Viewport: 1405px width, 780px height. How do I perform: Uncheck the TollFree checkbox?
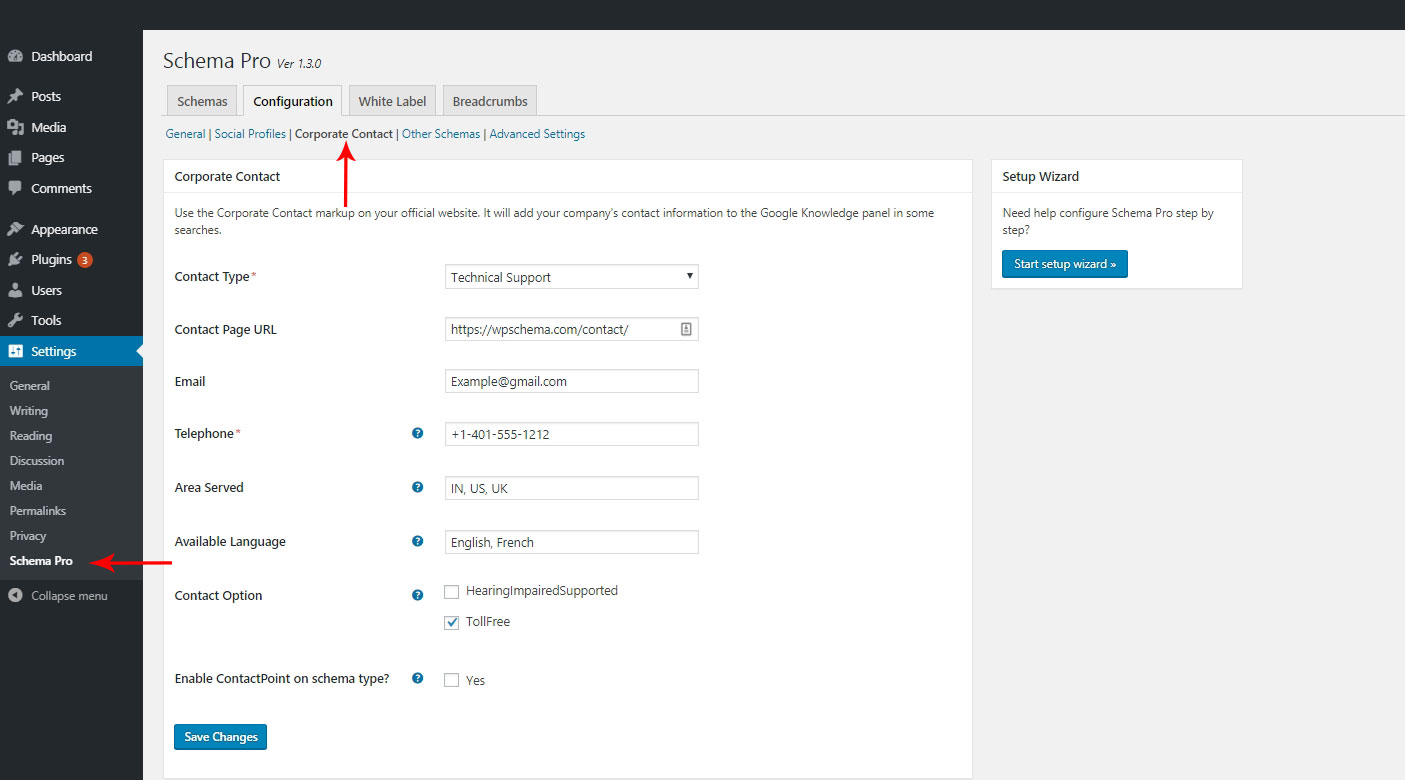click(452, 623)
